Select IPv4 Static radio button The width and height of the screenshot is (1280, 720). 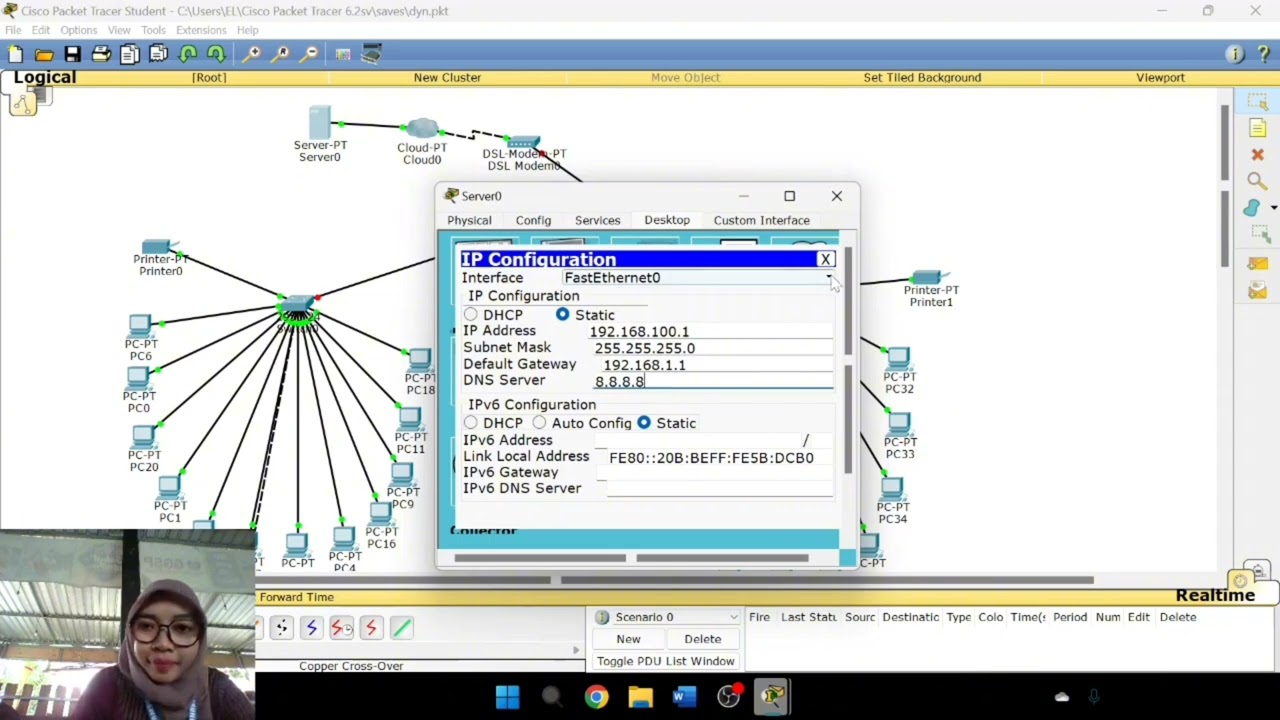point(562,315)
